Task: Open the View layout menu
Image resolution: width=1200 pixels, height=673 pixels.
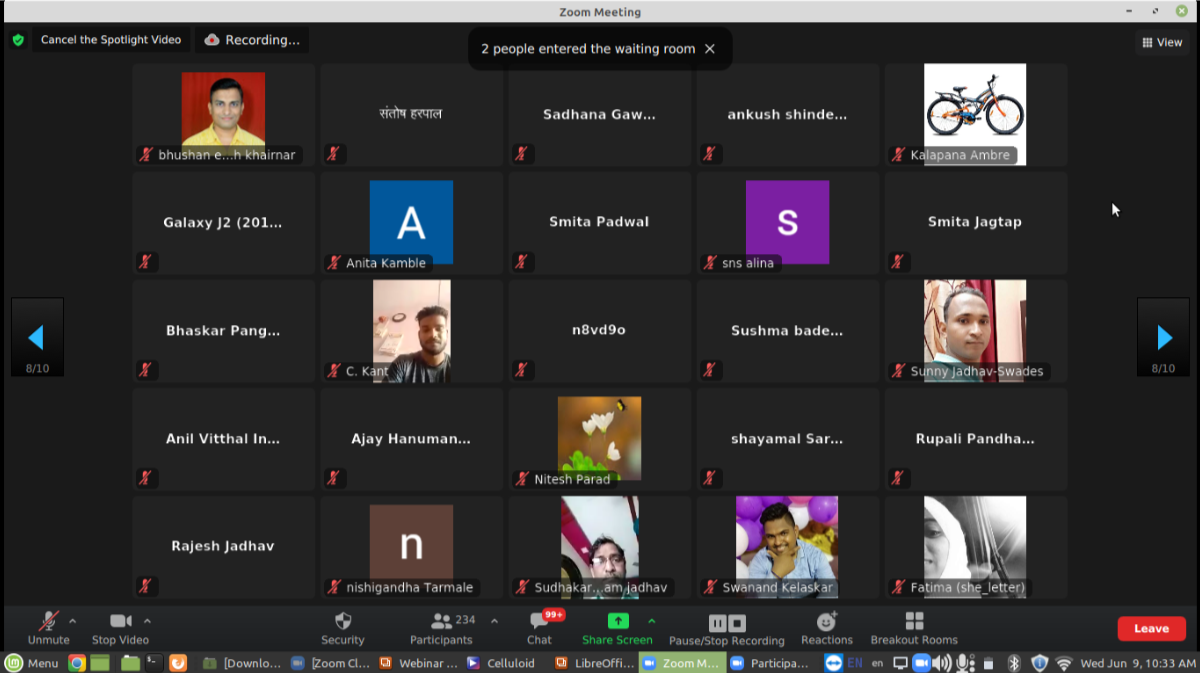Action: tap(1161, 42)
